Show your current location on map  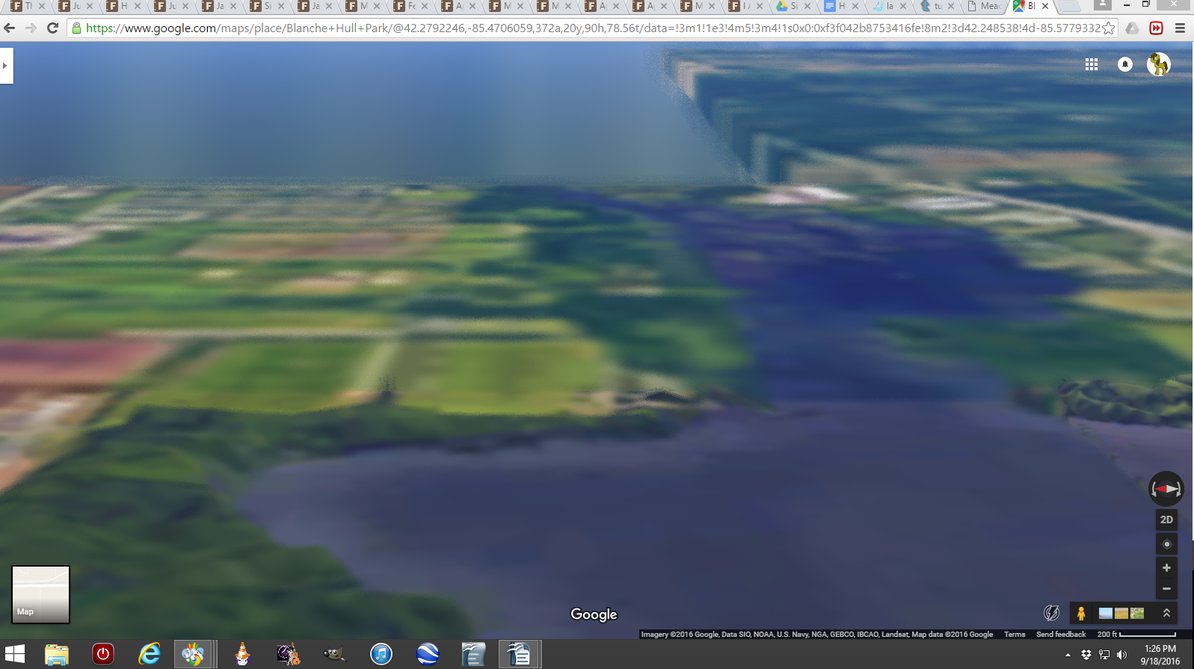[1166, 545]
